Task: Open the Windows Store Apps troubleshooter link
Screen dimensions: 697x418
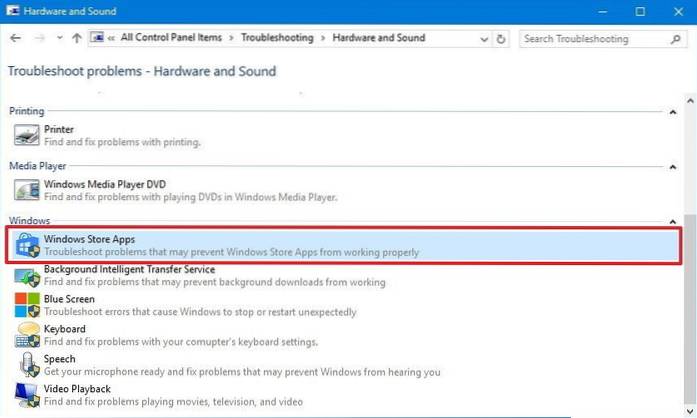Action: (91, 240)
